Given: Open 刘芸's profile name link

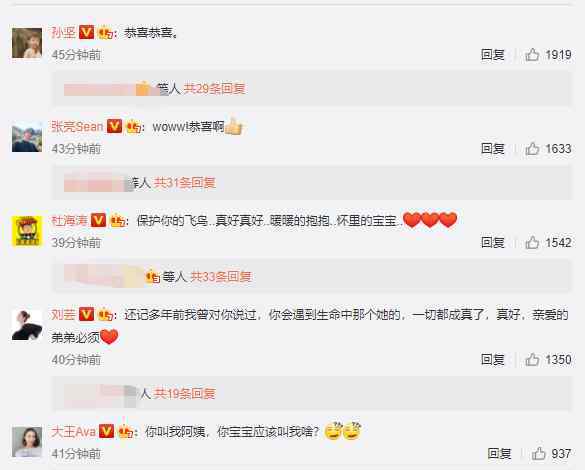Looking at the screenshot, I should pyautogui.click(x=63, y=314).
